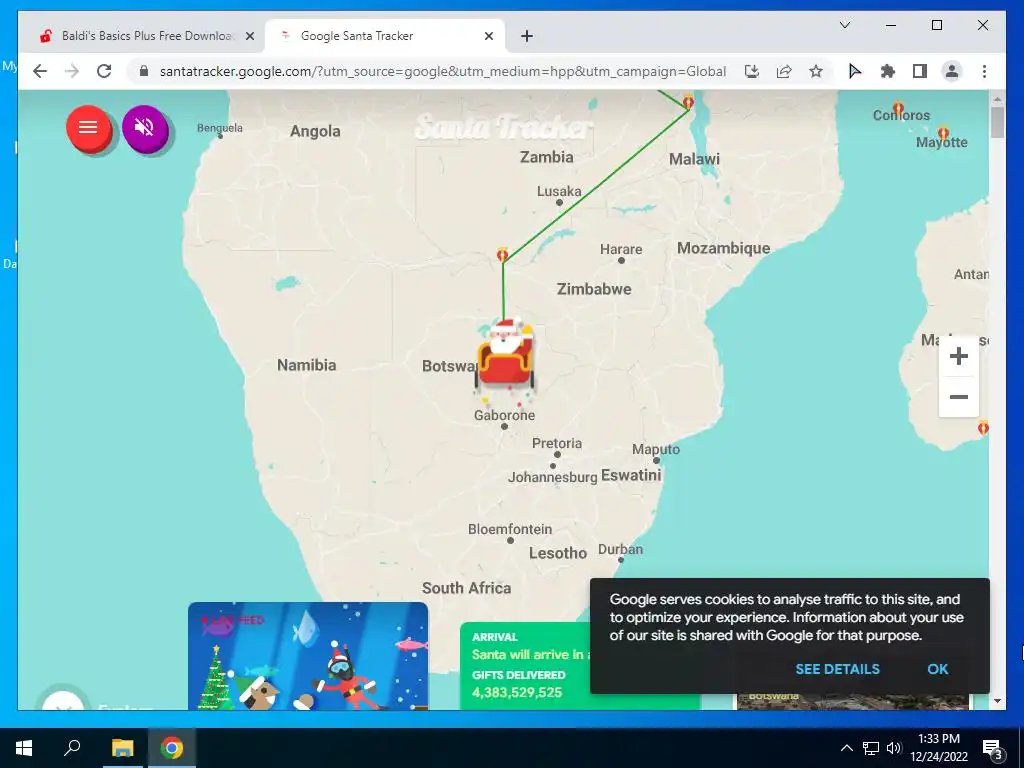Click the gift marker near Malawi
Screen dimensions: 1024x768
point(688,101)
